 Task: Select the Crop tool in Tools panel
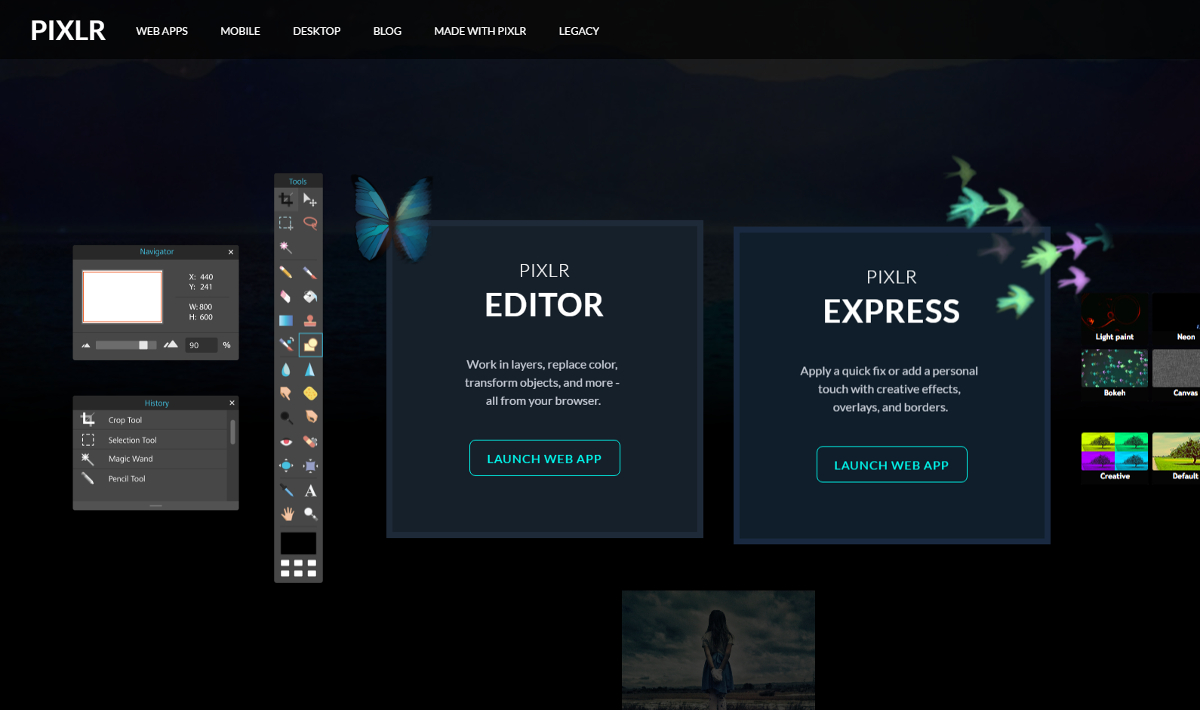click(286, 200)
